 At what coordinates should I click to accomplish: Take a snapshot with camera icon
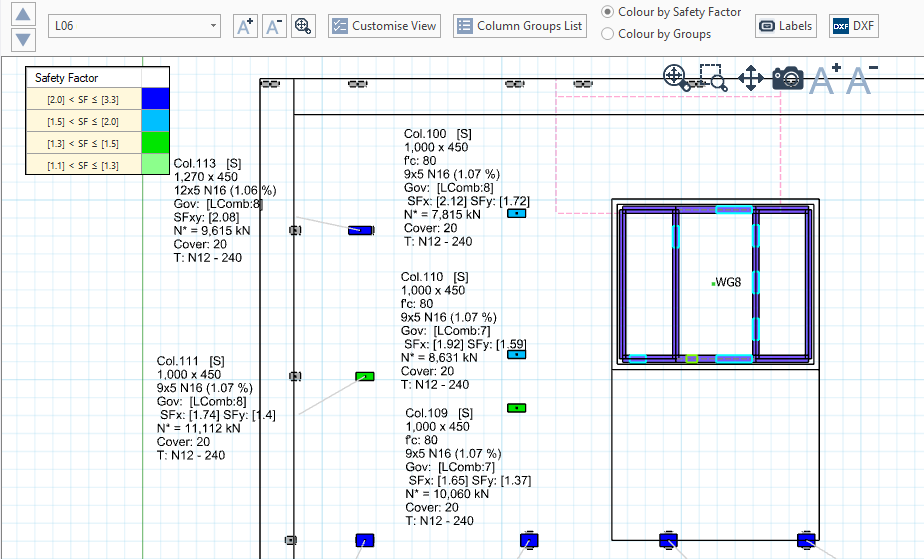(x=788, y=78)
